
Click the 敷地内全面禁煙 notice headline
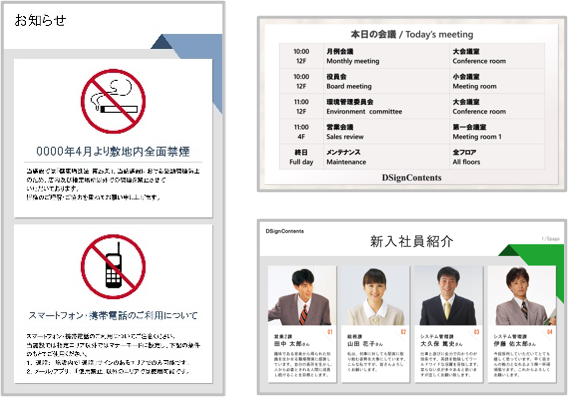pos(113,151)
